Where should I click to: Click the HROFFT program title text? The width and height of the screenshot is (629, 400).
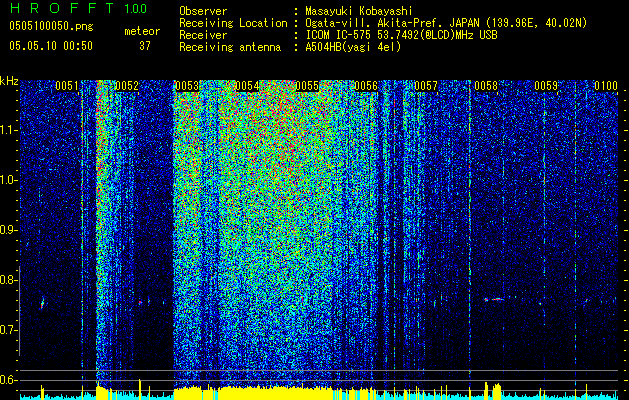click(62, 8)
